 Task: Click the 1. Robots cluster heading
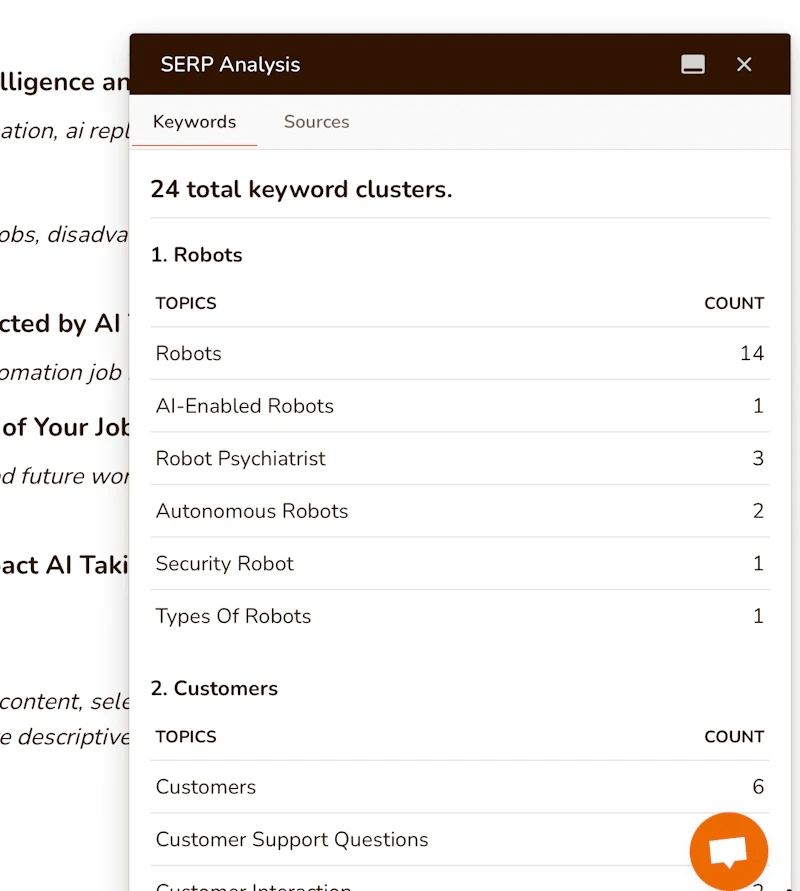[197, 255]
